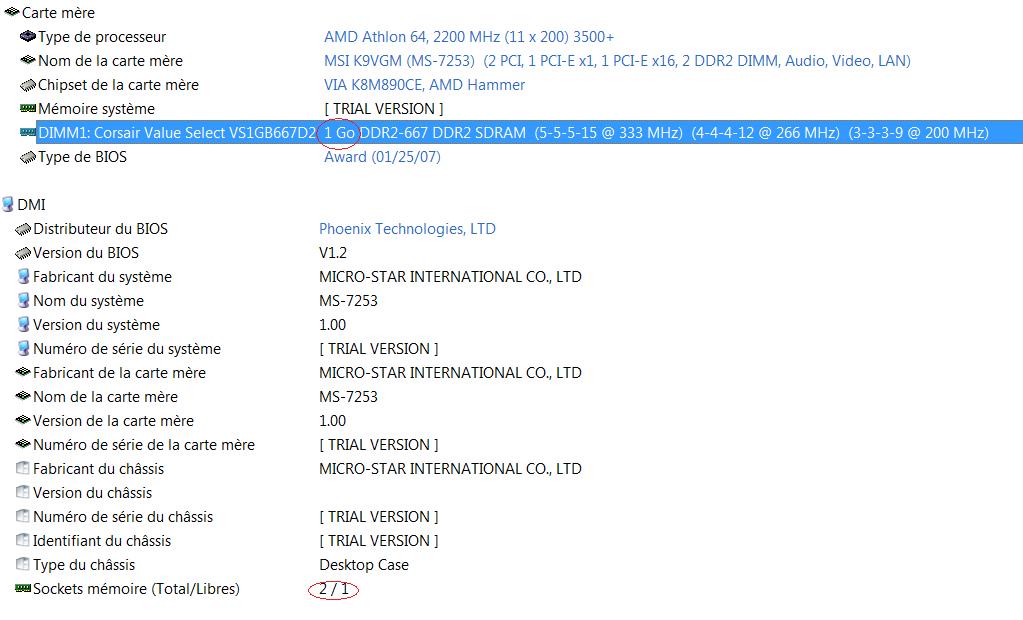Click the Numéro de série du châssis label
The width and height of the screenshot is (1023, 620).
123,517
